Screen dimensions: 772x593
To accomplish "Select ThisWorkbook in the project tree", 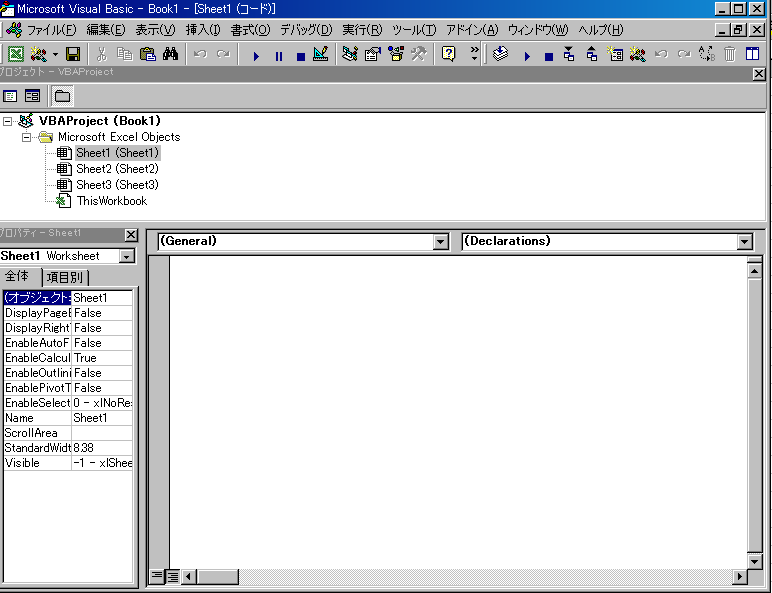I will tap(111, 201).
